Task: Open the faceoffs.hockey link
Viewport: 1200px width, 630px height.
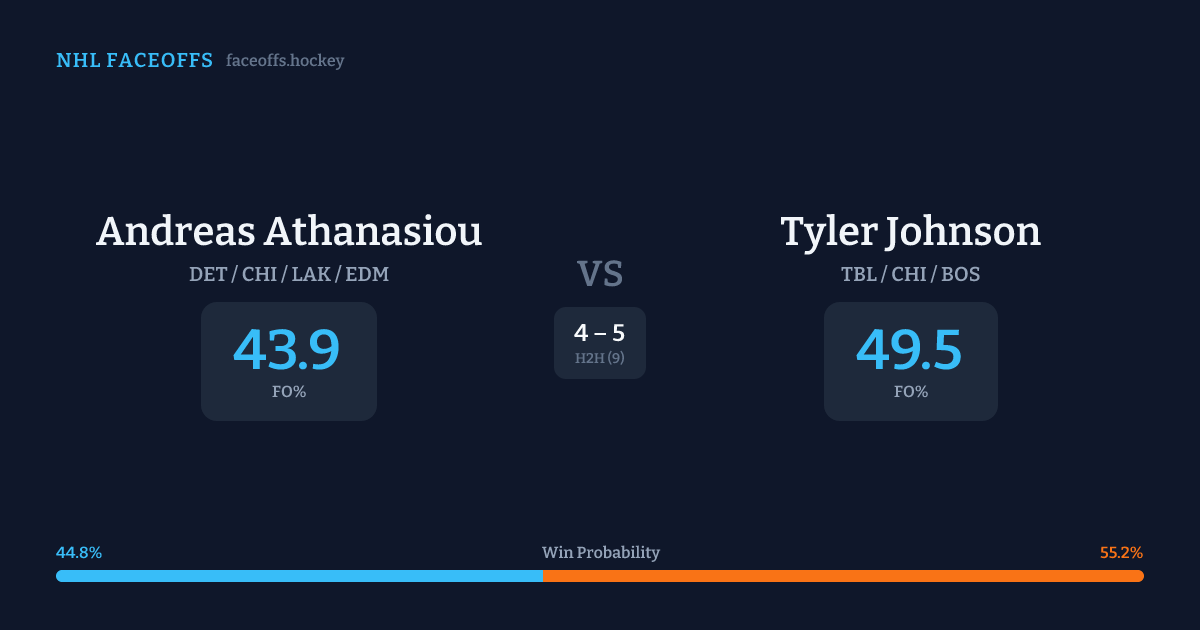Action: pos(285,61)
